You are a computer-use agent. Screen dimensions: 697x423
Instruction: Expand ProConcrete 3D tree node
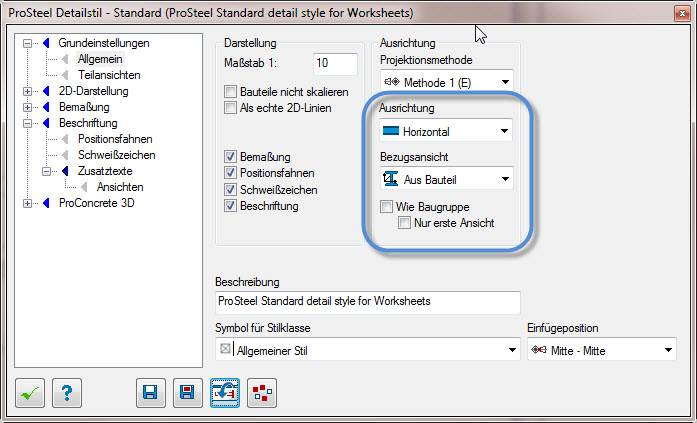pyautogui.click(x=28, y=204)
